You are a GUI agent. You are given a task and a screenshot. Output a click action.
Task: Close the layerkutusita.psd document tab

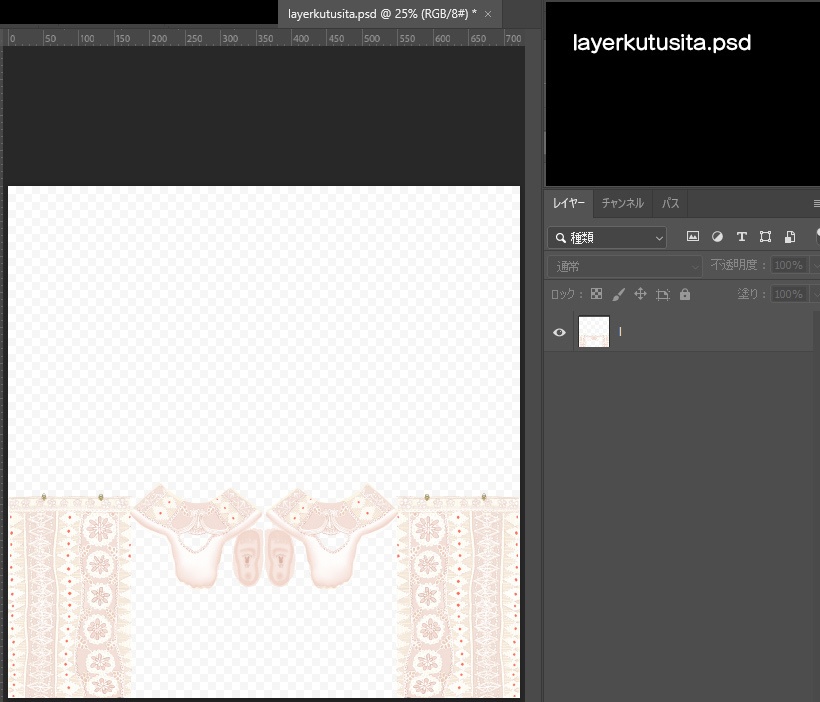pos(488,15)
